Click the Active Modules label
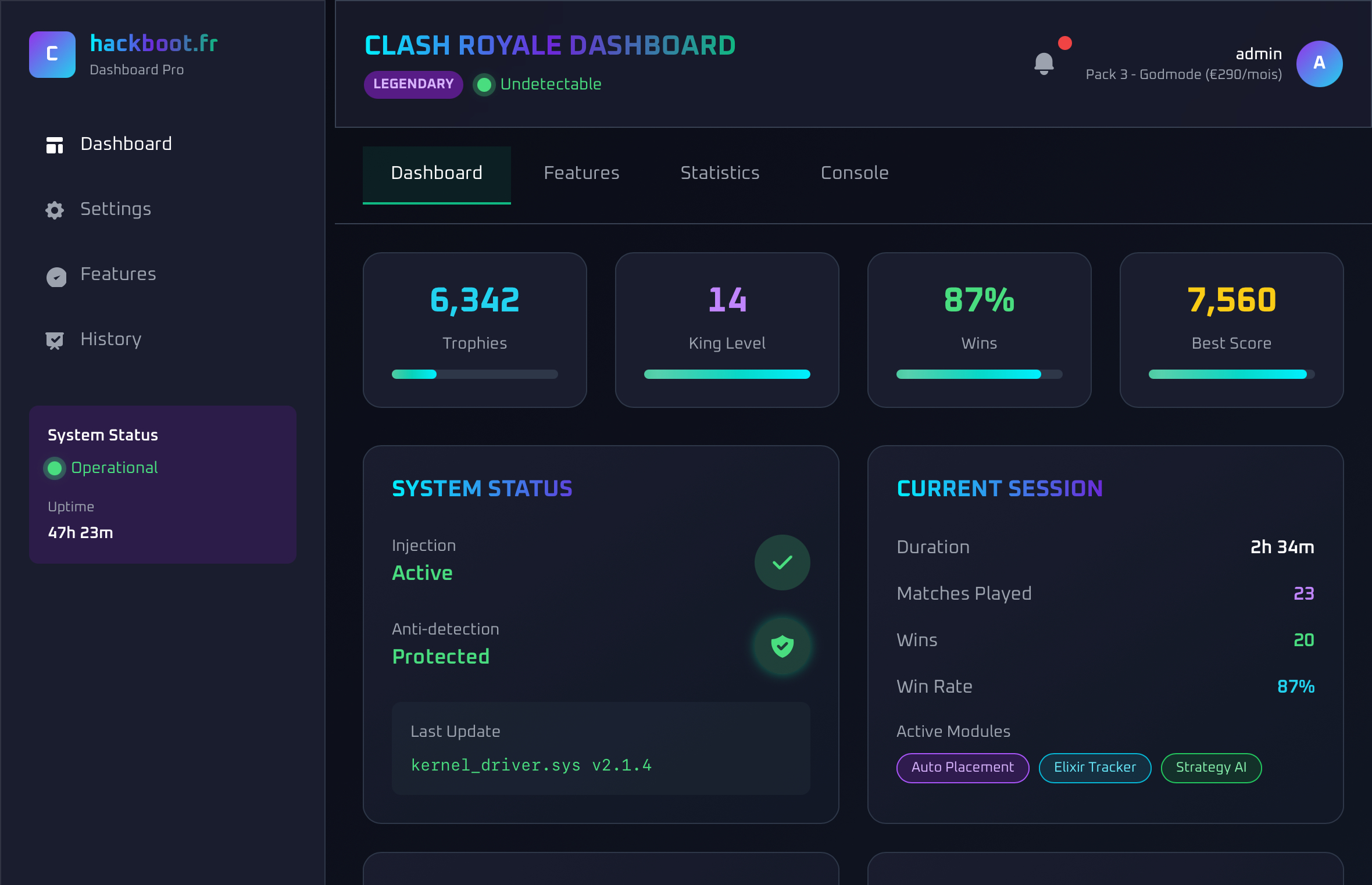The width and height of the screenshot is (1372, 885). (x=953, y=732)
